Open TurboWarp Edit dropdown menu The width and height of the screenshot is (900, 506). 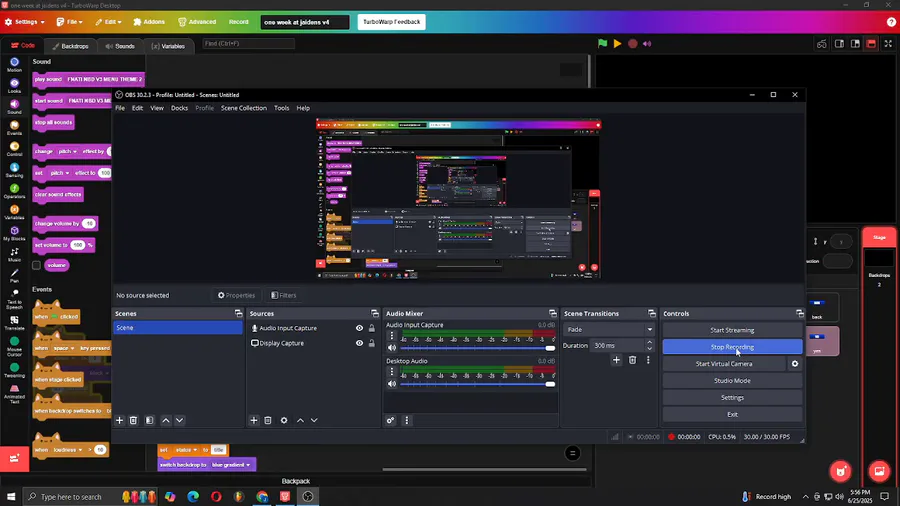(x=108, y=22)
